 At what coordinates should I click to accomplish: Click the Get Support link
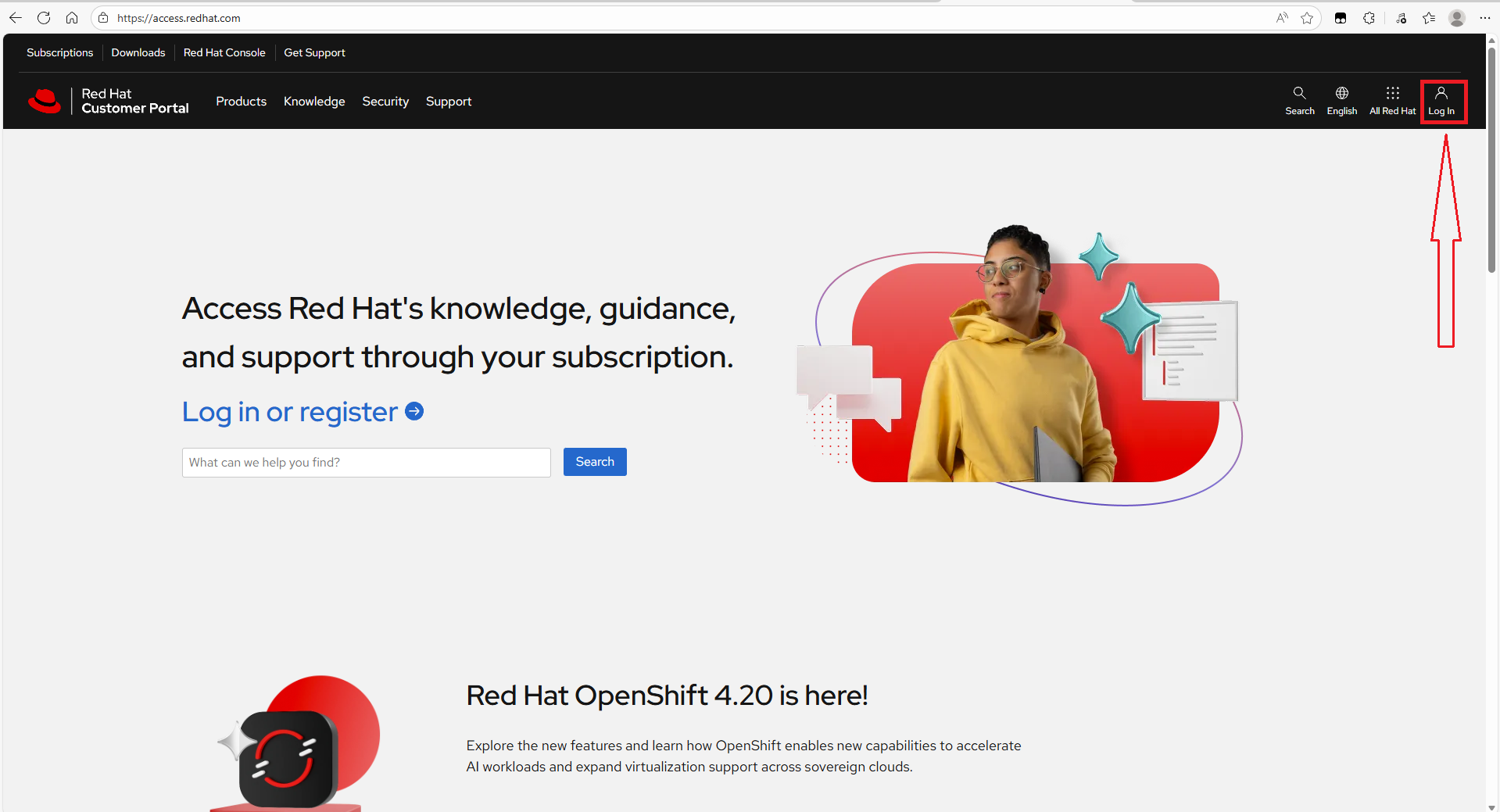point(314,52)
